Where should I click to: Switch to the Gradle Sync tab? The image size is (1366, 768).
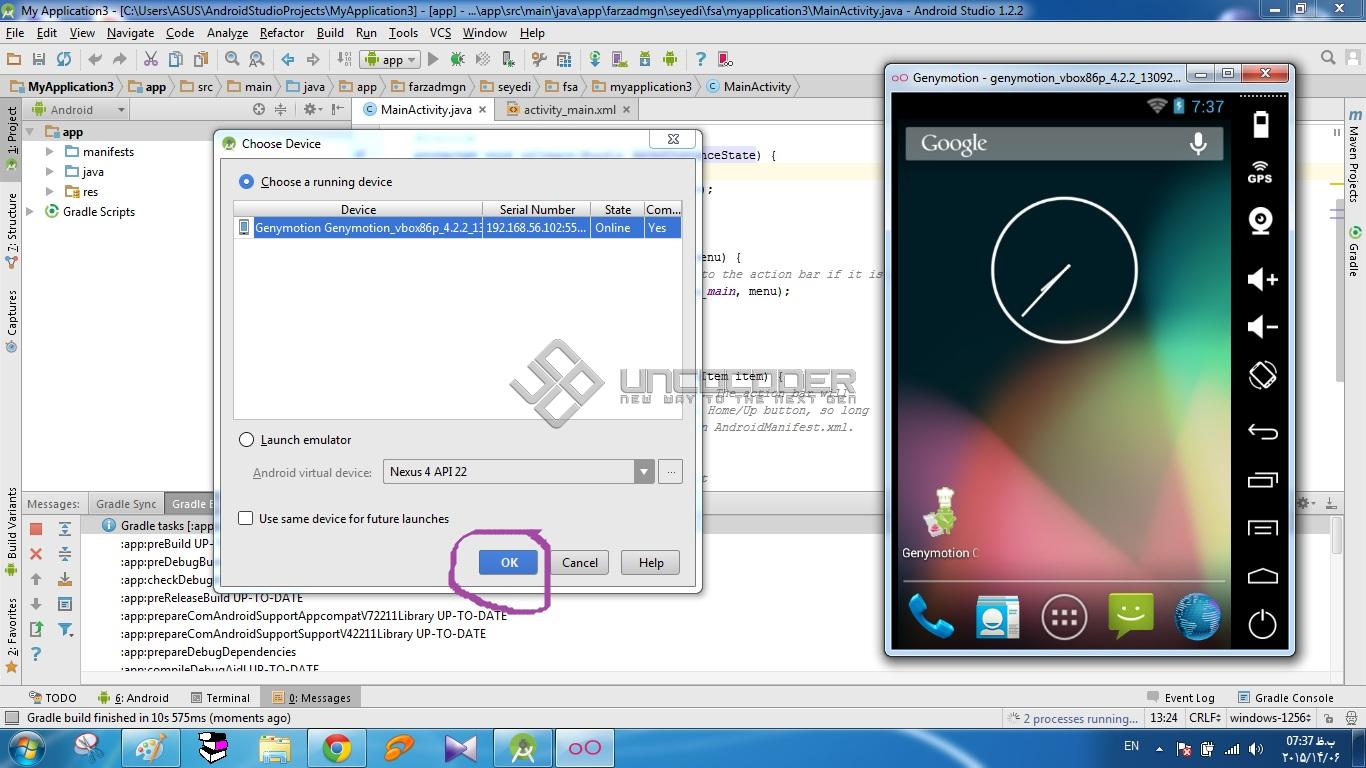pyautogui.click(x=126, y=504)
